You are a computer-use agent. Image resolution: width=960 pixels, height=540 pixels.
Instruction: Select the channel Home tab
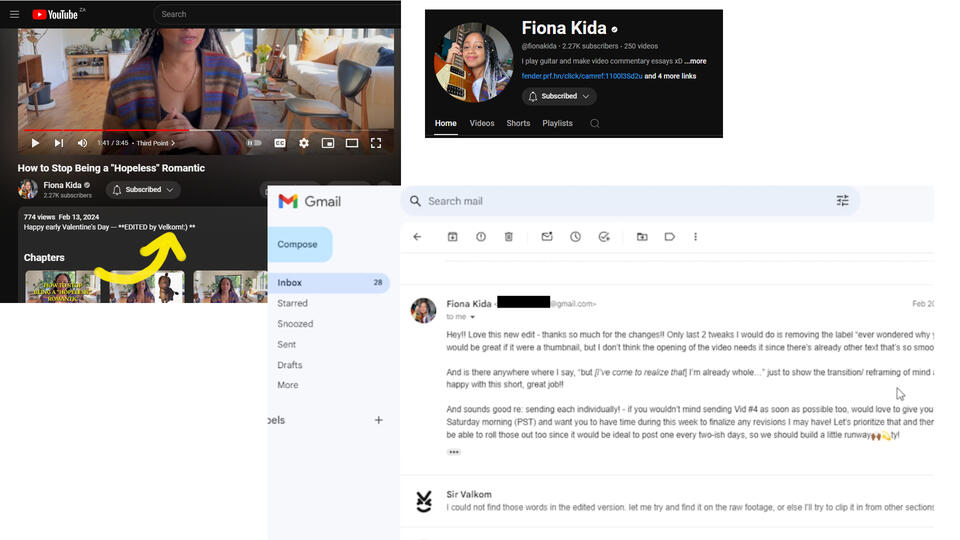coord(446,123)
